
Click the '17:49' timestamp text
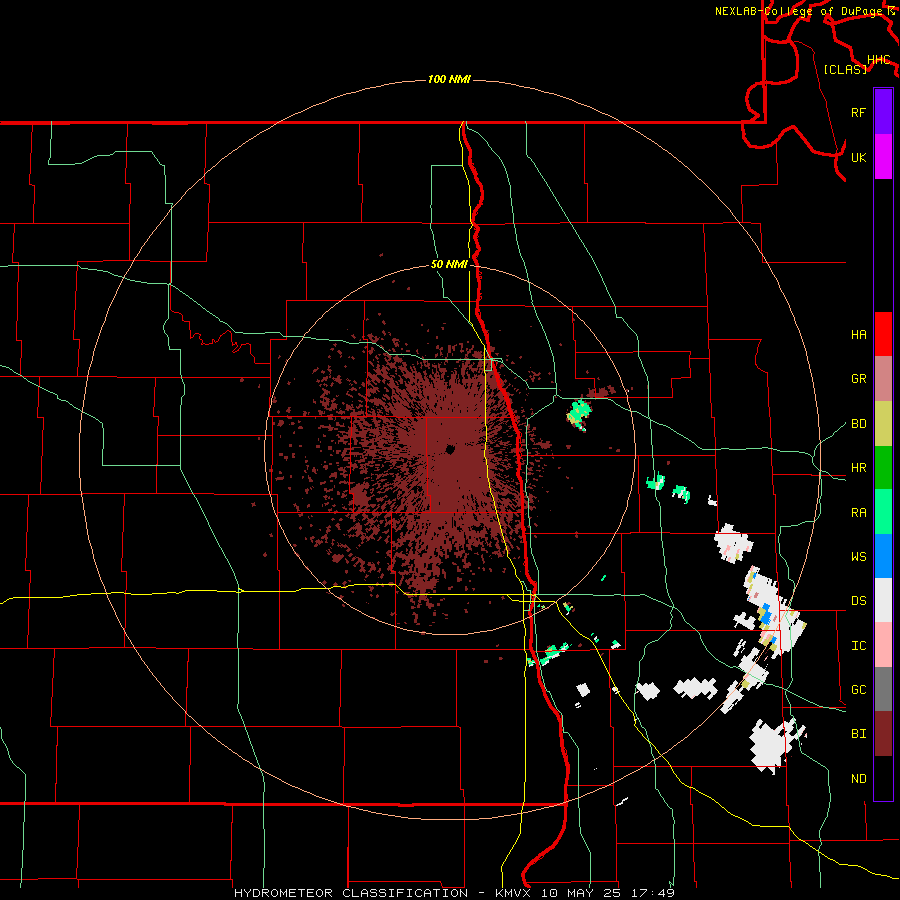coord(653,893)
